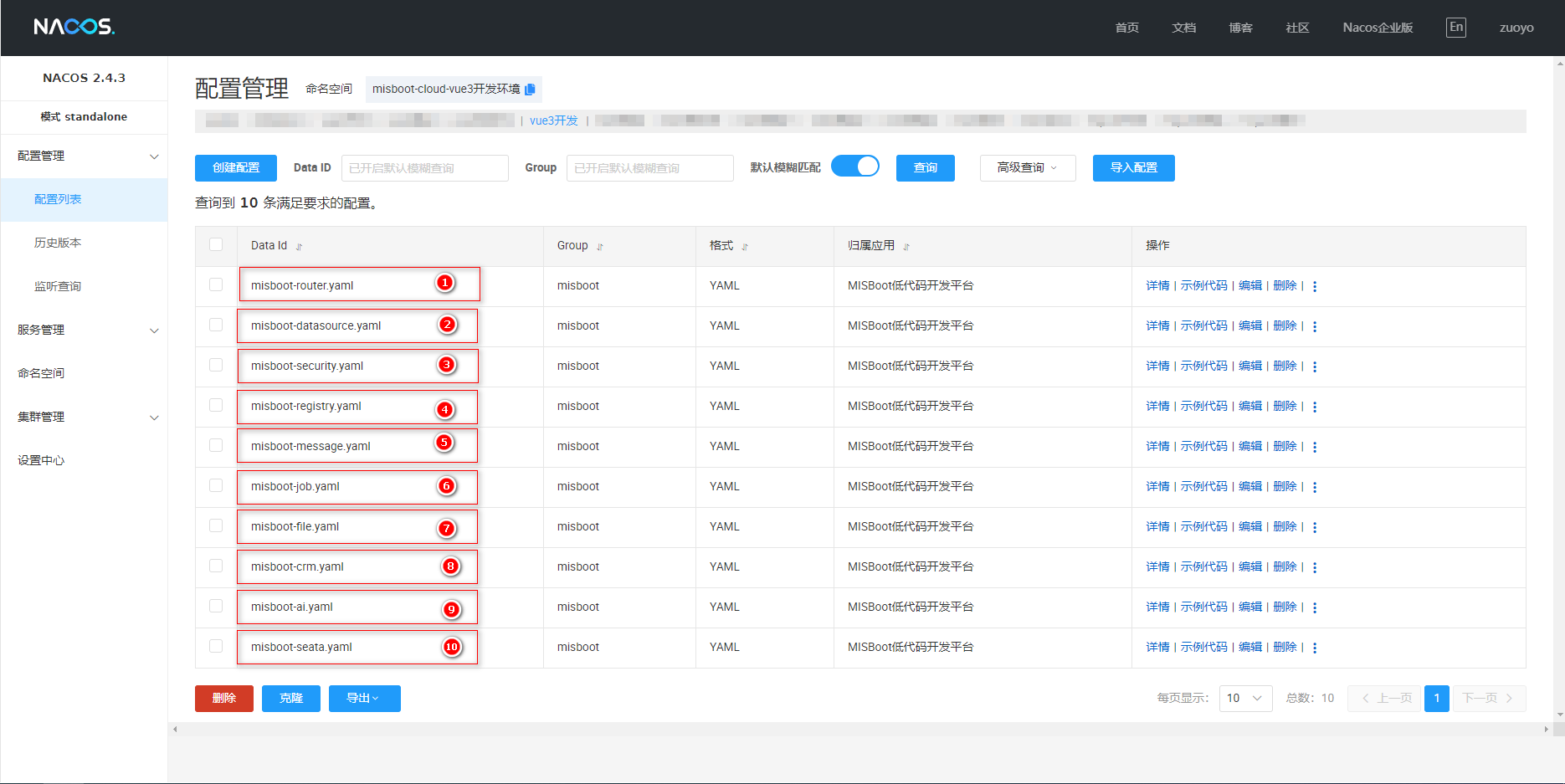The width and height of the screenshot is (1565, 784).
Task: Open more actions for misboot-message.yaml
Action: [x=1315, y=447]
